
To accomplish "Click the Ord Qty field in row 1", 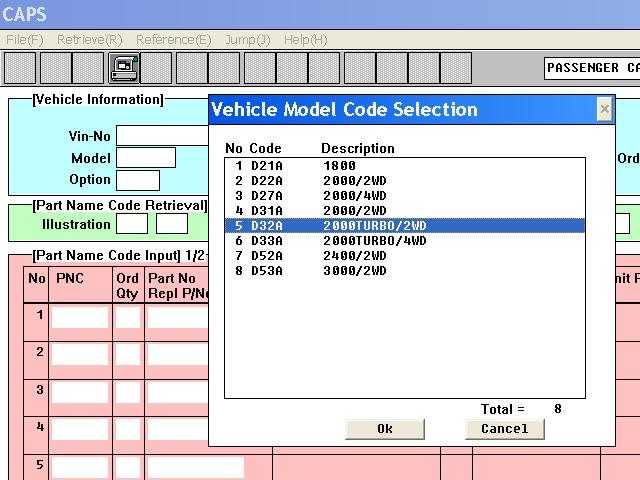I will [128, 318].
